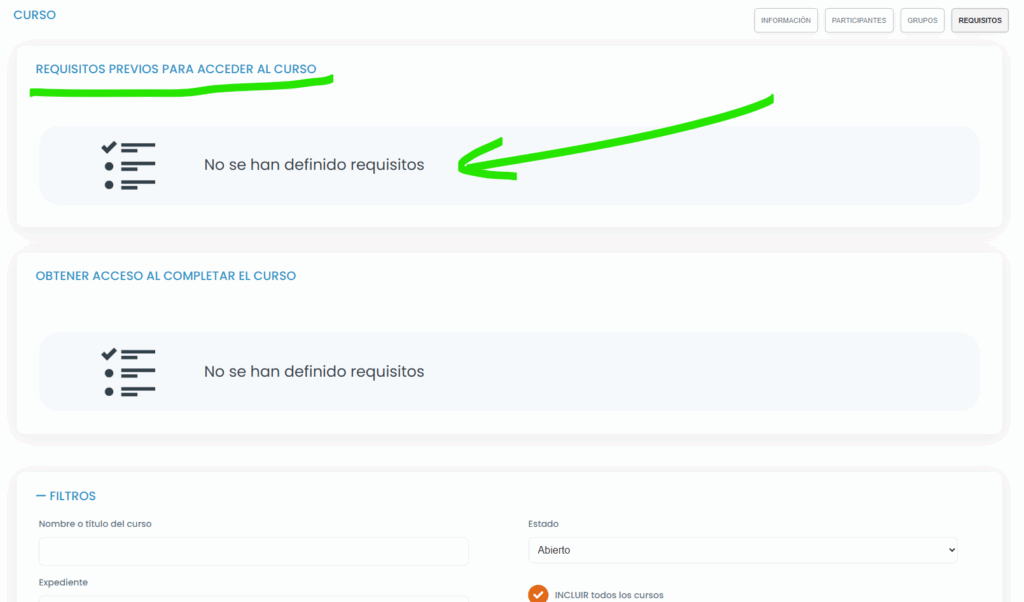Click the Expediente field label
This screenshot has height=602, width=1024.
click(x=64, y=582)
